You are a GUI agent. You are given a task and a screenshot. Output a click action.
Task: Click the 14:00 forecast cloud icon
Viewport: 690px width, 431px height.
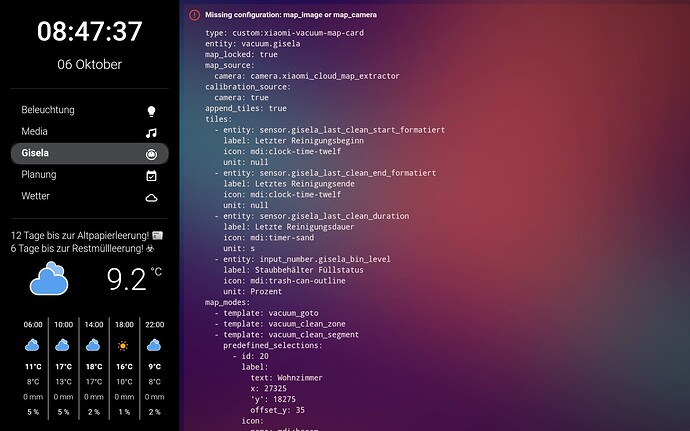93,345
